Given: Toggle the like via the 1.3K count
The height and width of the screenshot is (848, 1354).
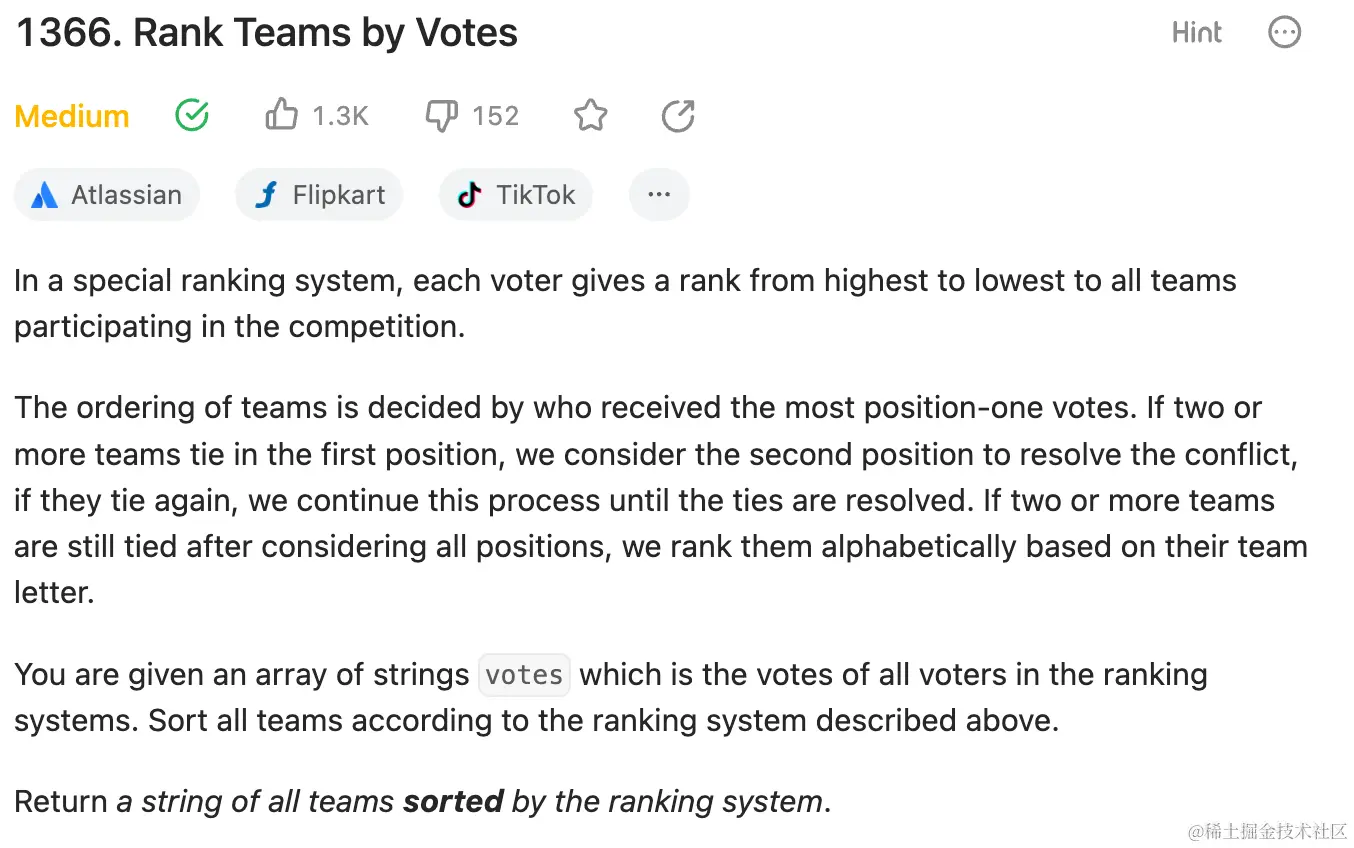Looking at the screenshot, I should click(340, 117).
